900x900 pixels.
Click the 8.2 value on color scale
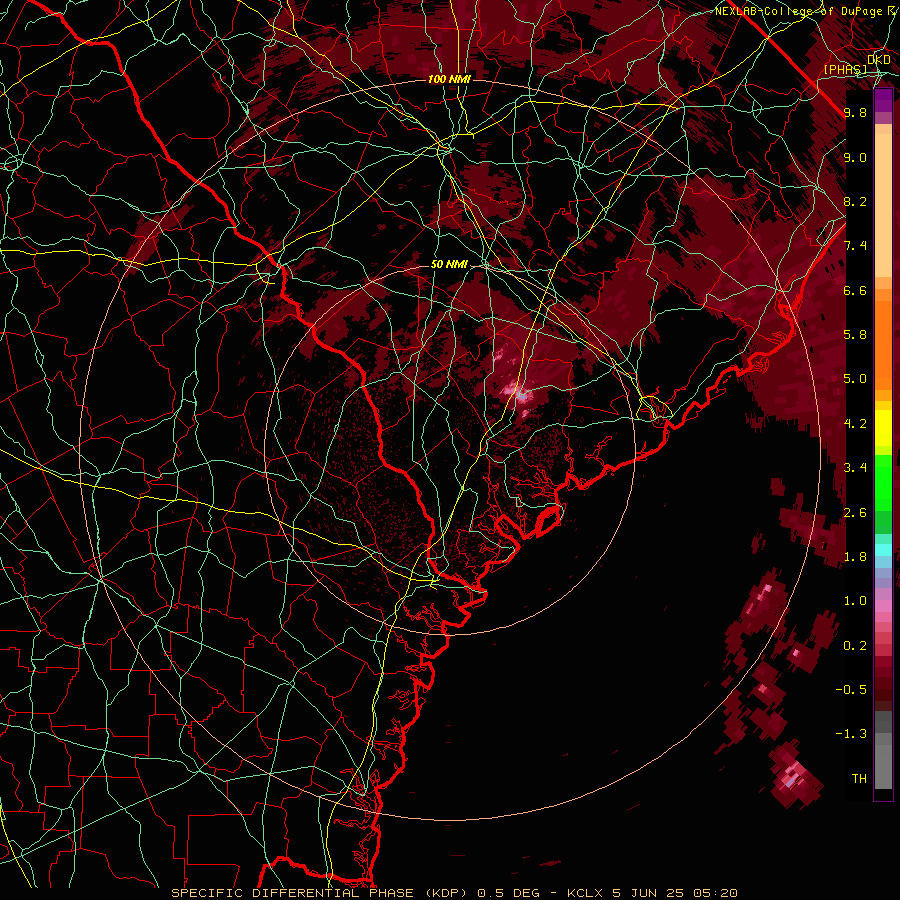coord(855,201)
